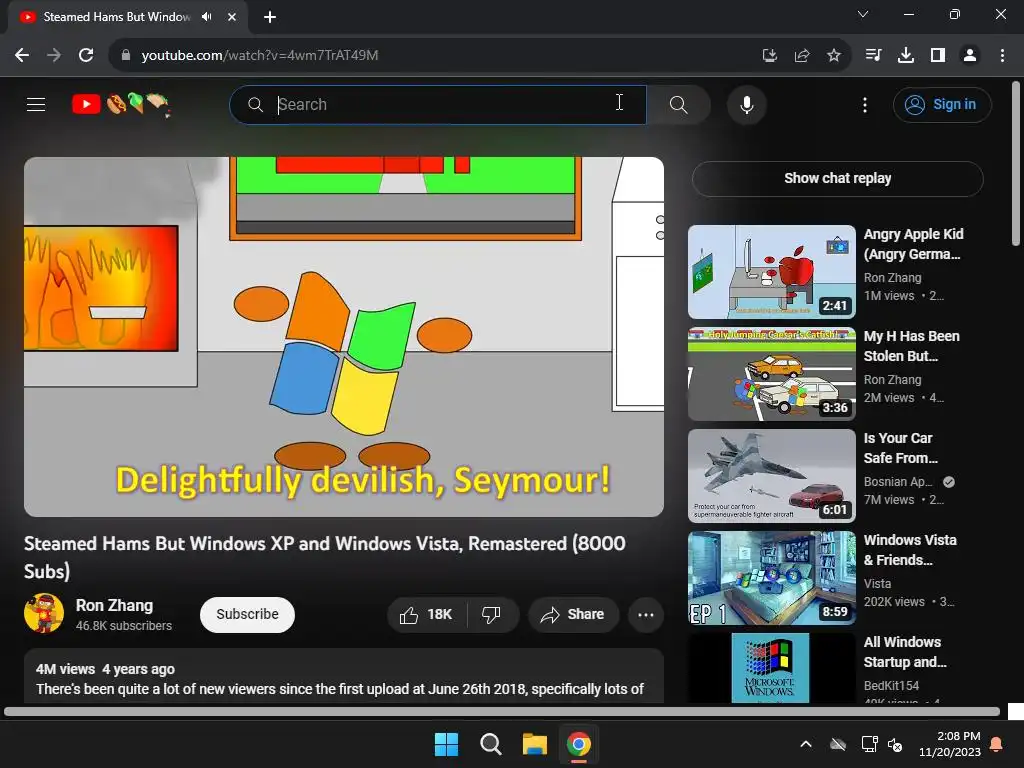The width and height of the screenshot is (1024, 768).
Task: Reload the page with refresh icon
Action: pyautogui.click(x=86, y=56)
